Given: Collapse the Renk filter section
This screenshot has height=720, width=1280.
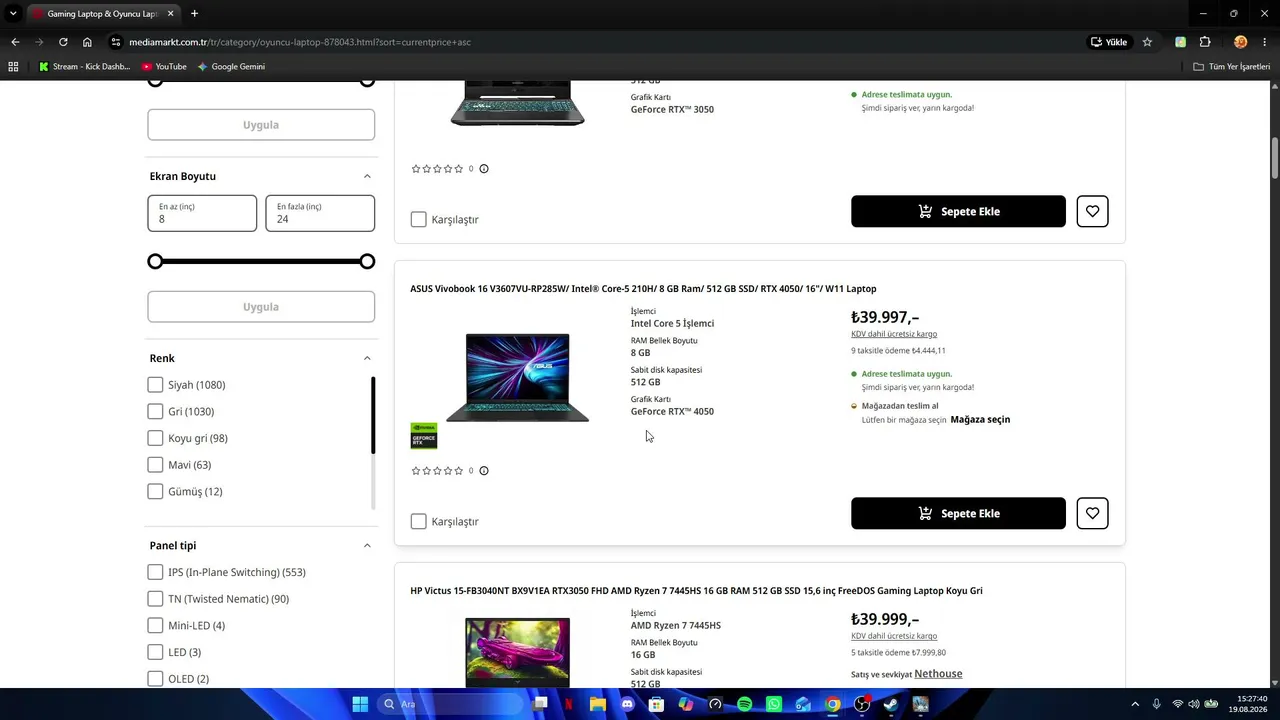Looking at the screenshot, I should (x=367, y=358).
